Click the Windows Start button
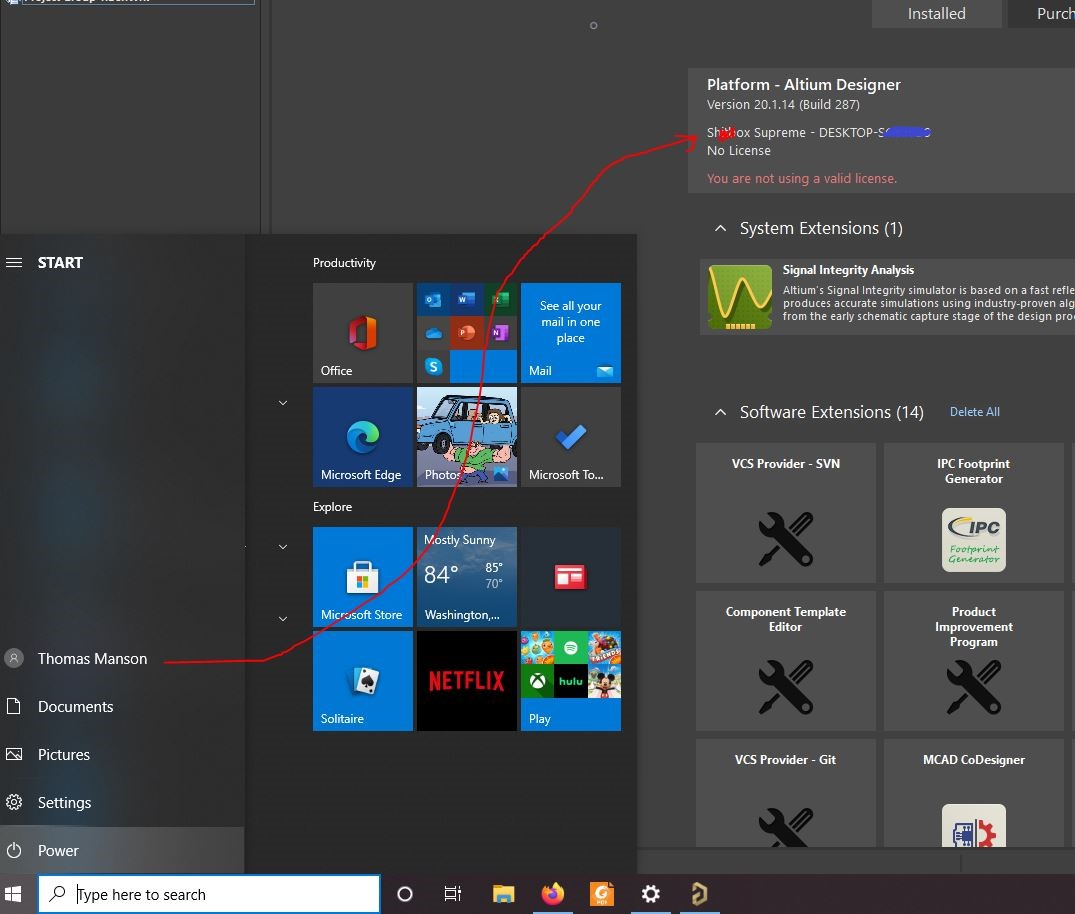The height and width of the screenshot is (914, 1075). pyautogui.click(x=13, y=894)
